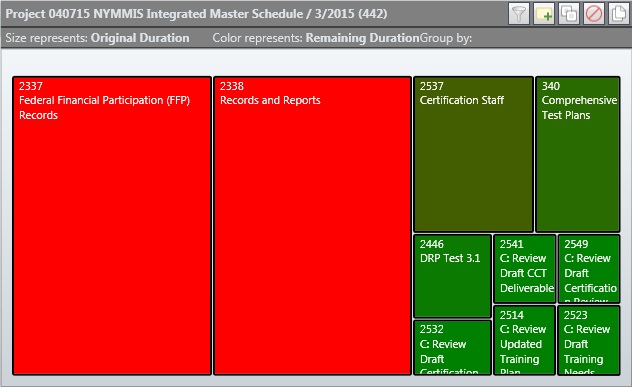Screen dimensions: 632x387
Task: Click the copy pages icon
Action: click(x=619, y=14)
